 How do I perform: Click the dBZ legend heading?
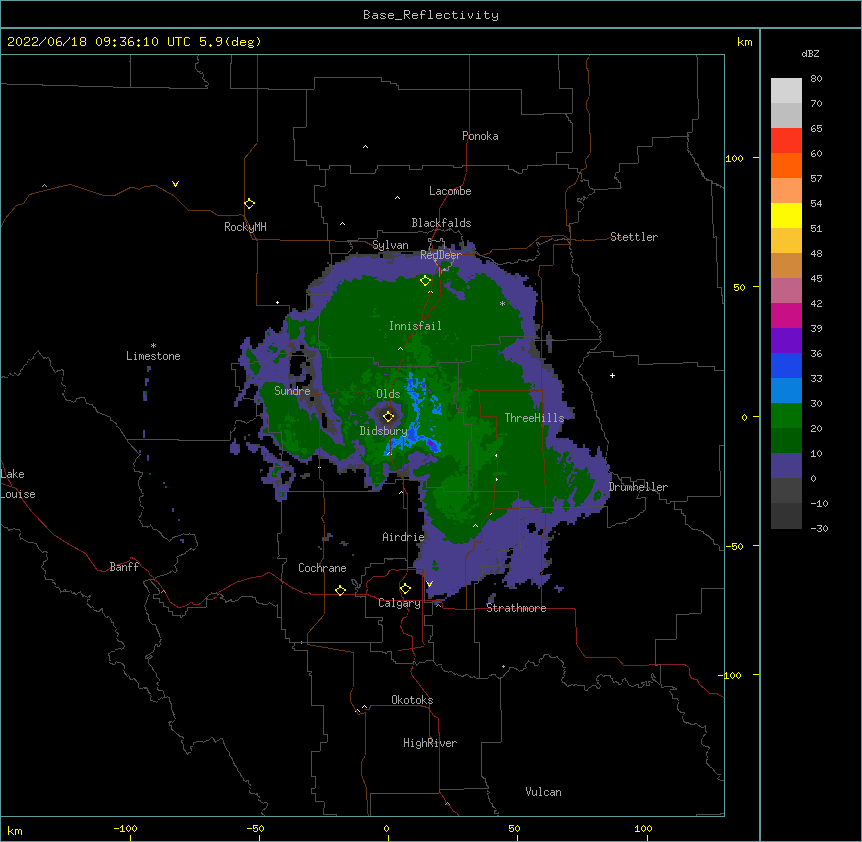click(810, 54)
